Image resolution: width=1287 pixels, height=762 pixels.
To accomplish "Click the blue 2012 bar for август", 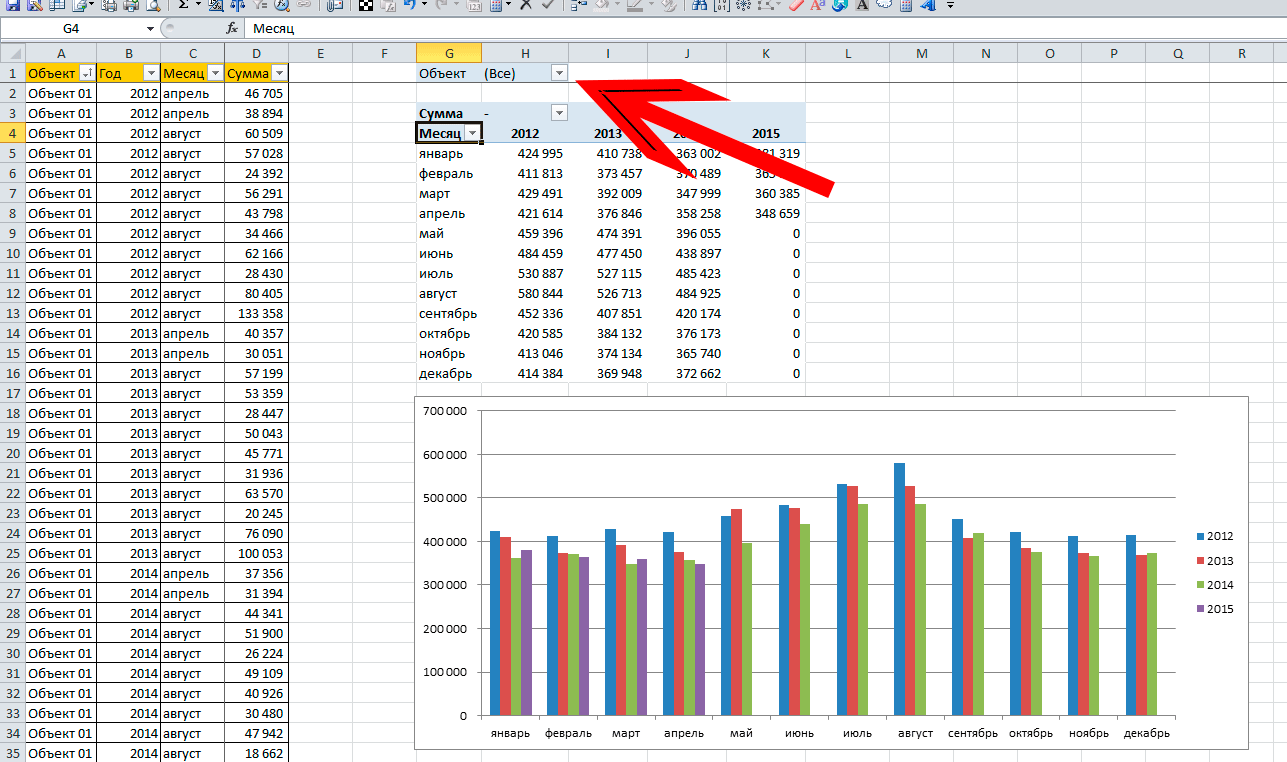I will point(899,589).
